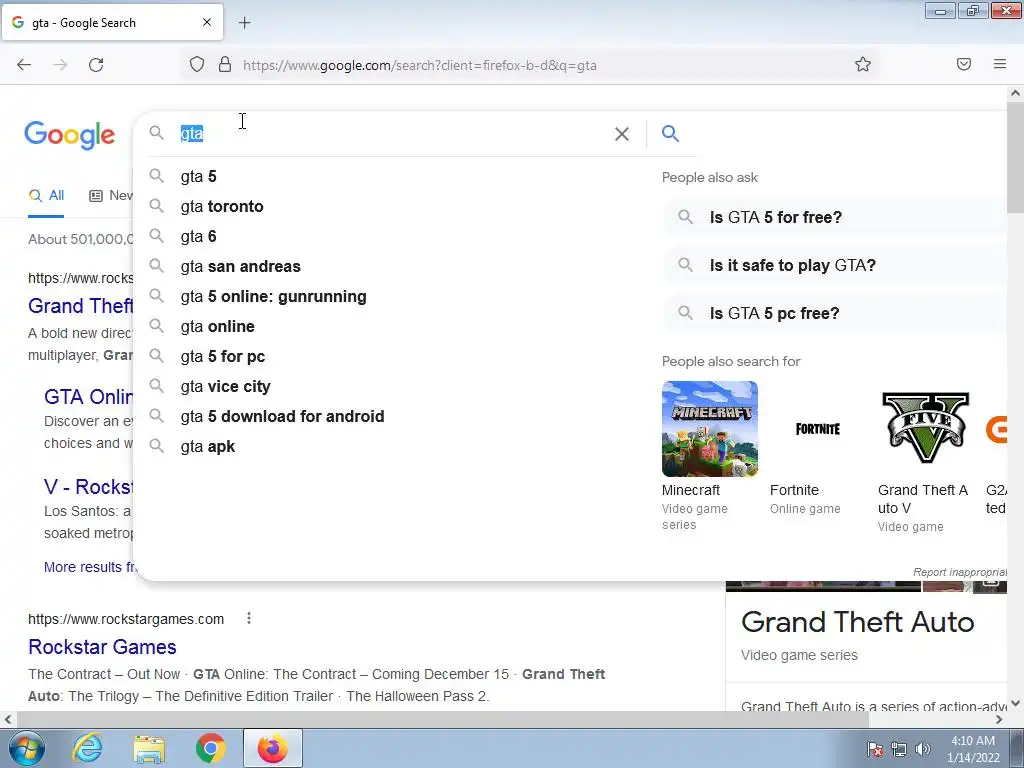Open a new tab with the plus button
The image size is (1024, 768).
[x=244, y=23]
